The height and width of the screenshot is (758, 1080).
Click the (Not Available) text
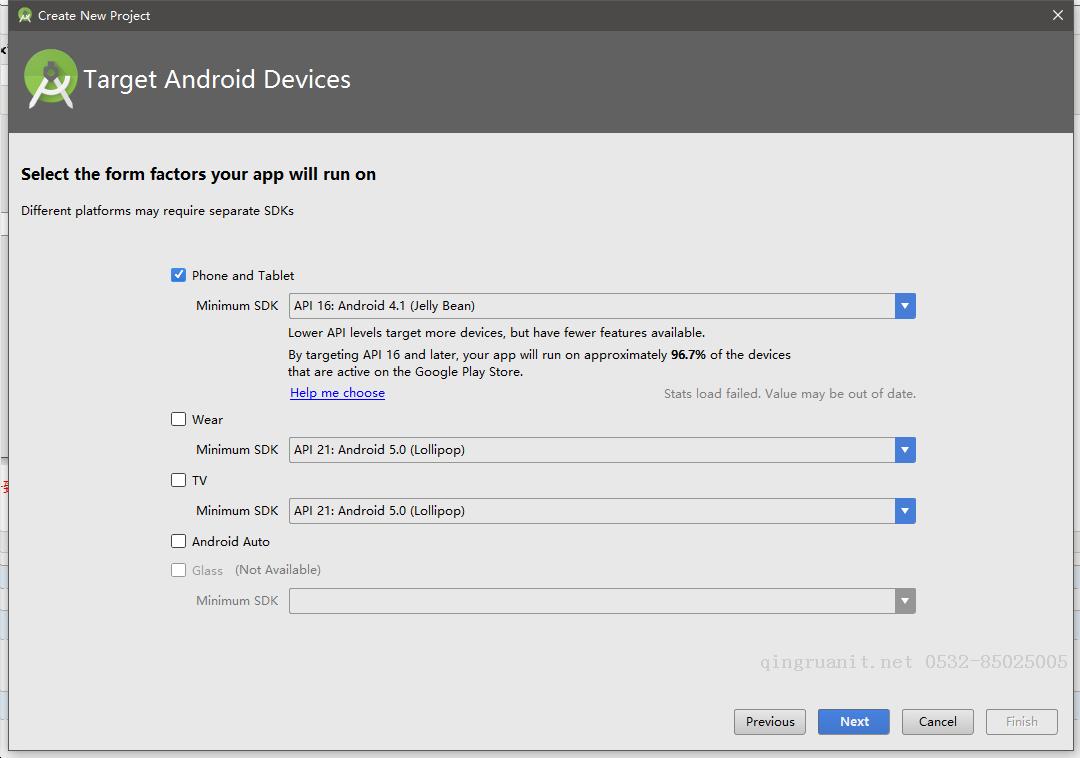278,570
